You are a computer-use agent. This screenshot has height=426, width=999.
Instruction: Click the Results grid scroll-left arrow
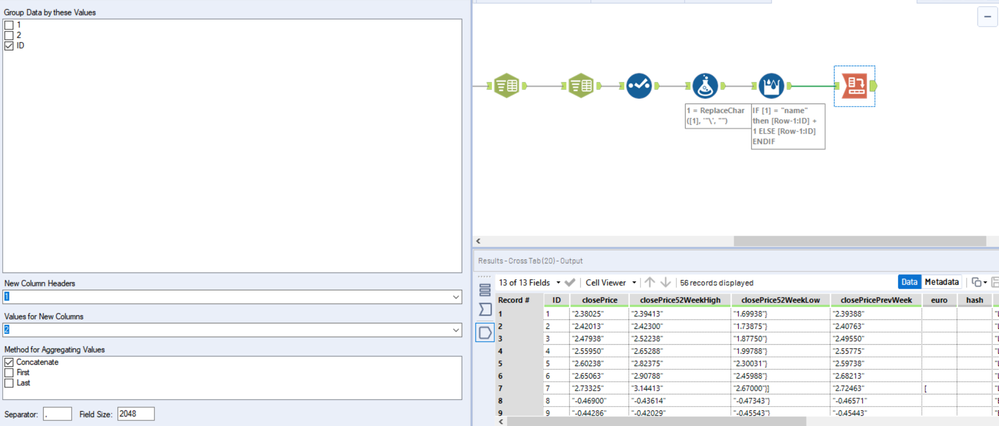(x=501, y=421)
